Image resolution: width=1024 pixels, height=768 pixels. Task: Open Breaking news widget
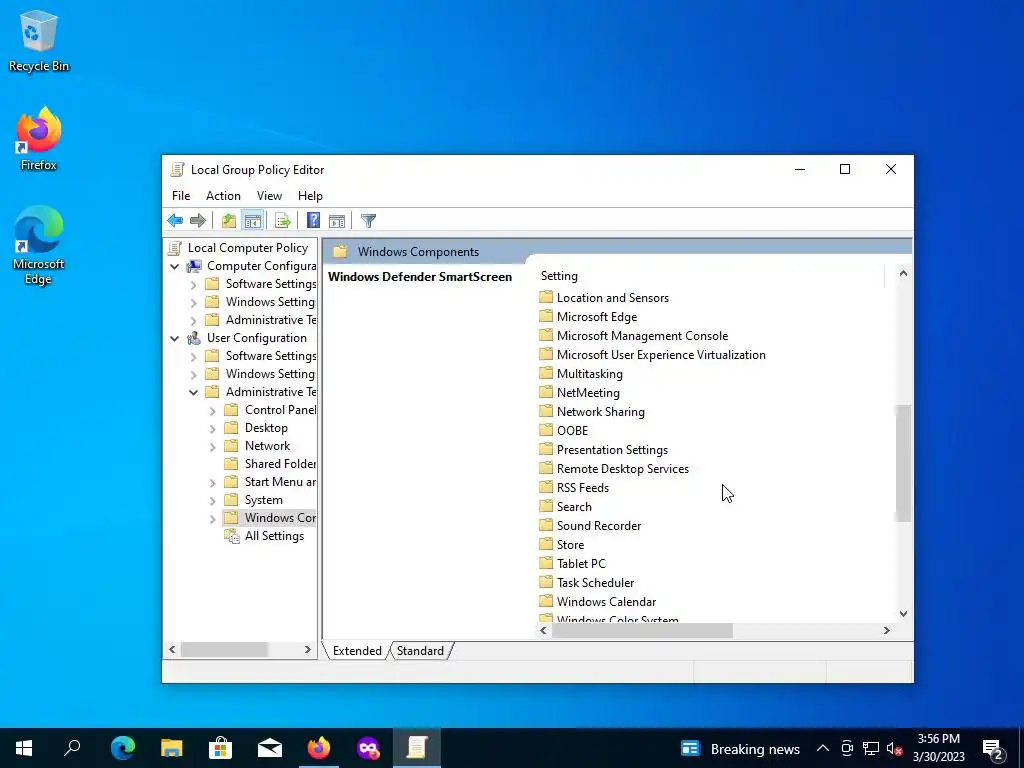[741, 748]
